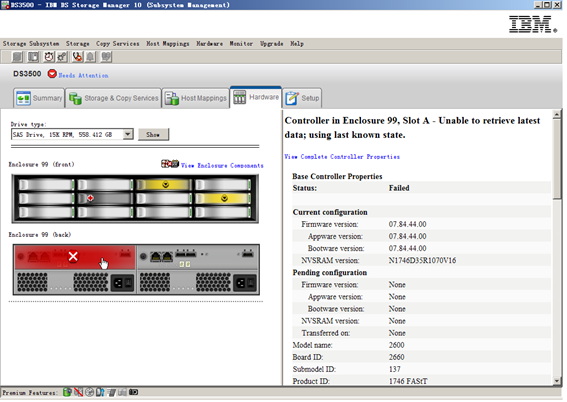Click the properties scrollbar up arrow
This screenshot has width=567, height=402.
point(557,115)
